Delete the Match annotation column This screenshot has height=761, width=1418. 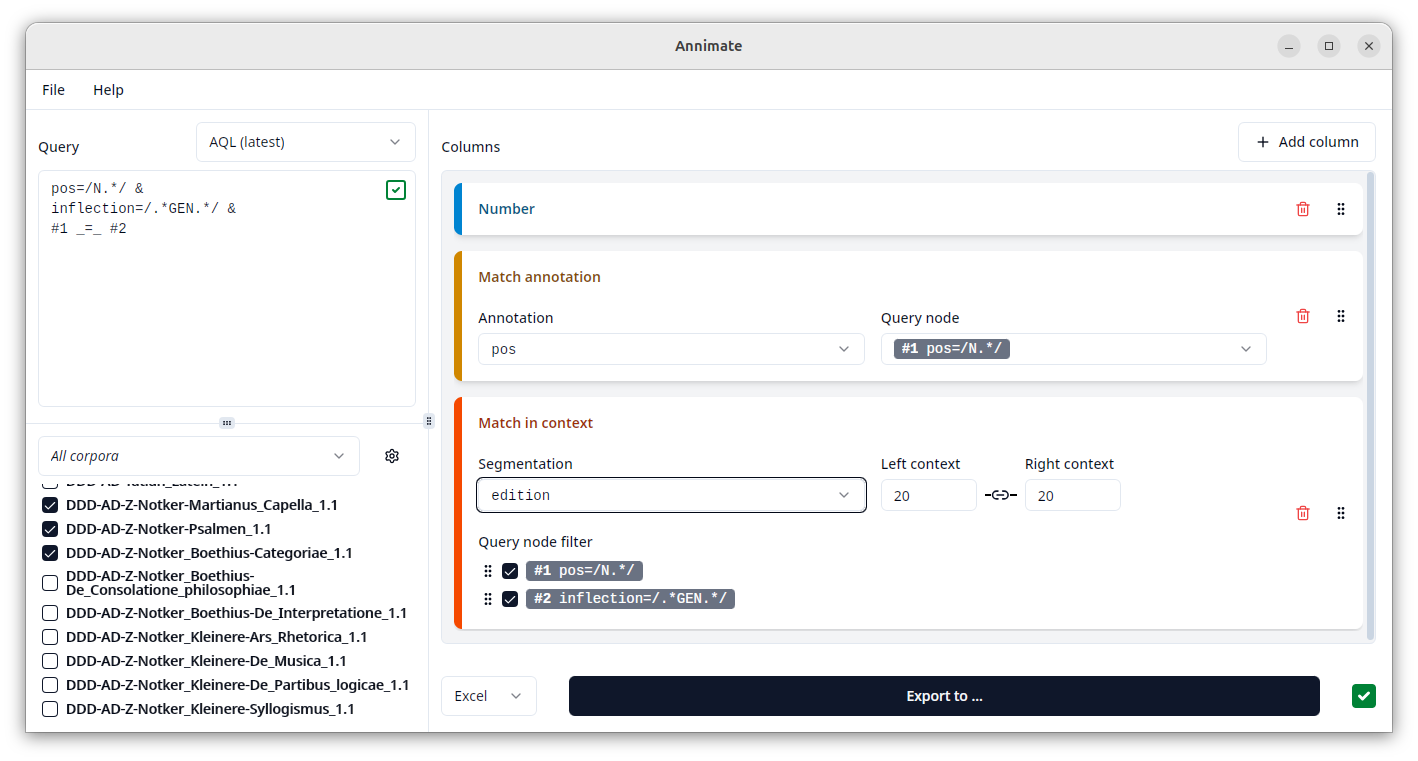[x=1303, y=316]
